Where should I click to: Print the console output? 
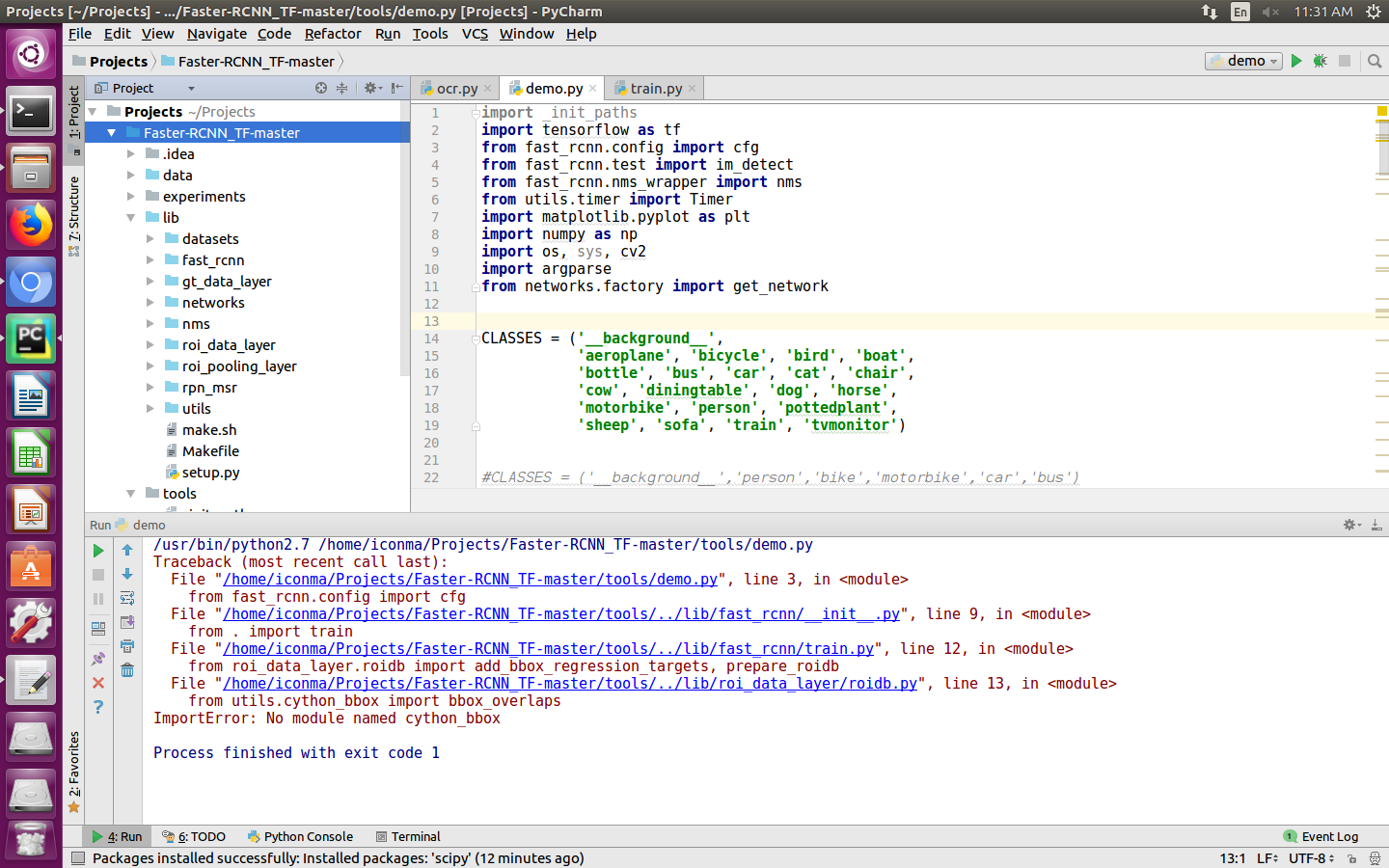pyautogui.click(x=127, y=646)
